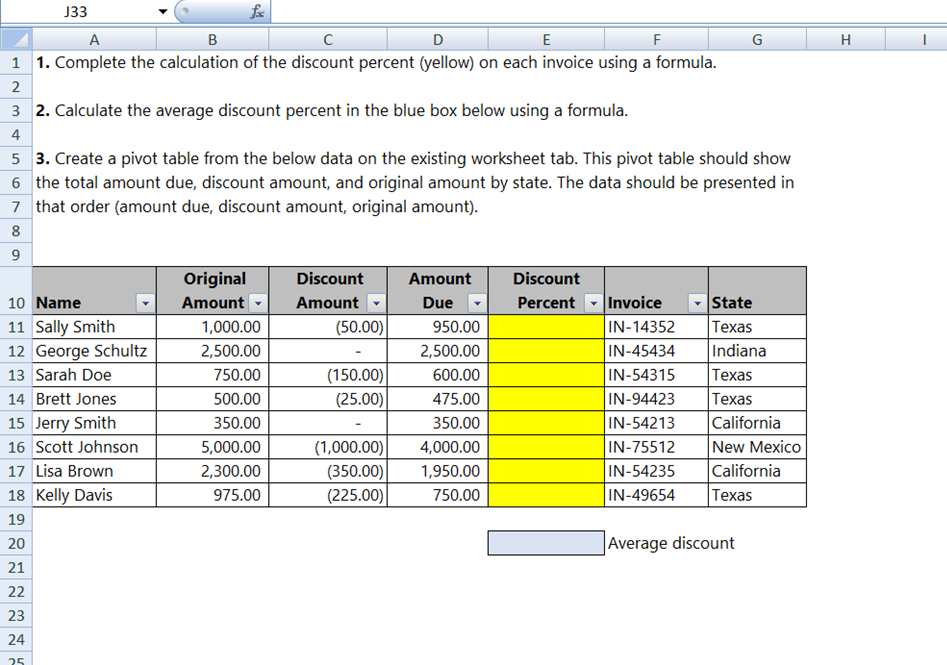Select the blue Average discount cell
Screen dimensions: 947x665
[x=545, y=542]
